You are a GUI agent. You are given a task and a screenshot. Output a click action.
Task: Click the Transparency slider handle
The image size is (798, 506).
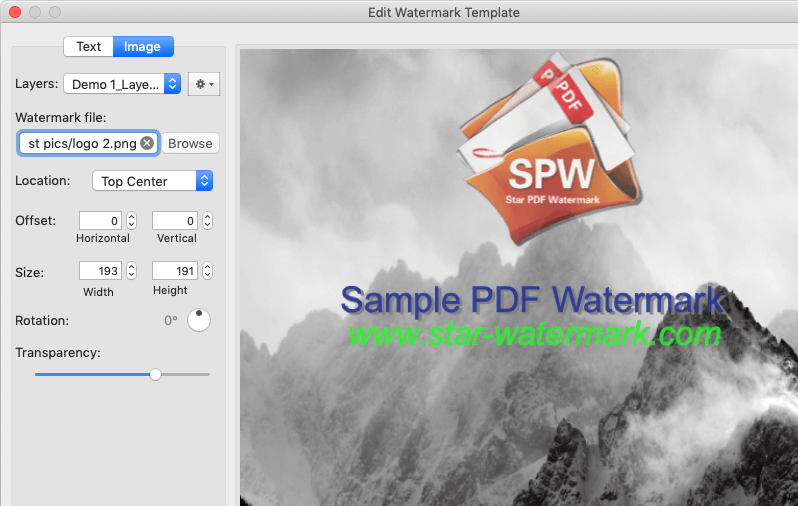pos(155,375)
